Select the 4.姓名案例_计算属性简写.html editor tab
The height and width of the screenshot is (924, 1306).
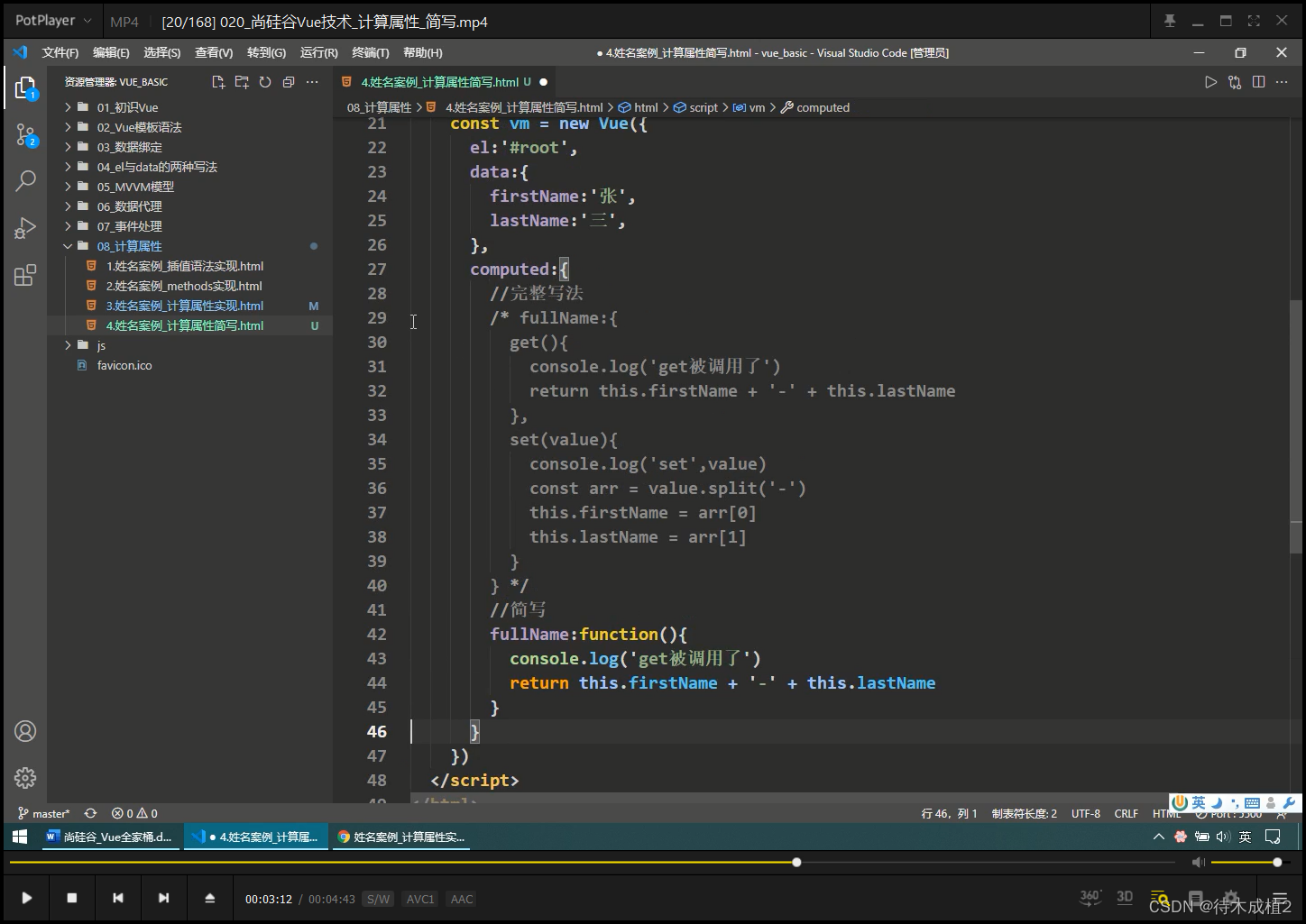[446, 82]
